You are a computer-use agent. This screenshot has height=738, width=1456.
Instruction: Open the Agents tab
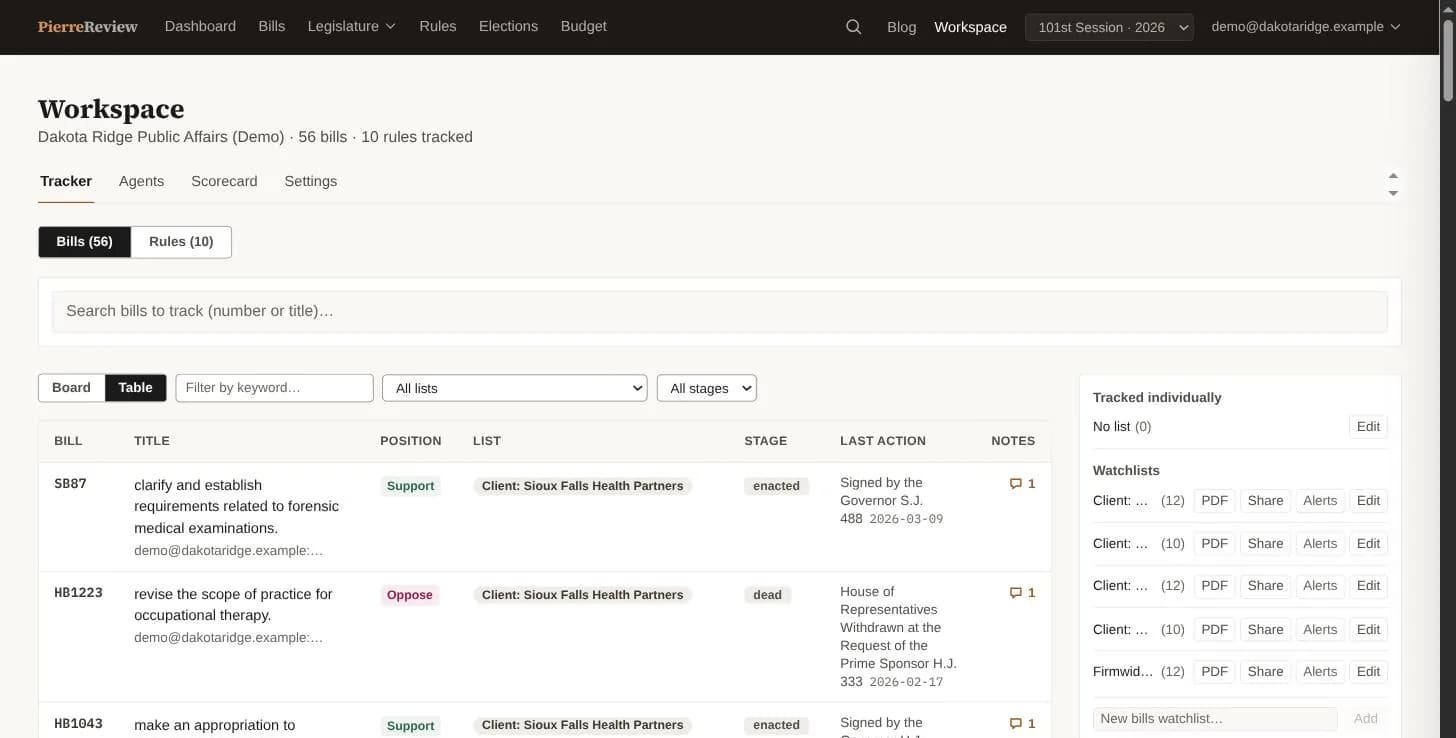[141, 181]
